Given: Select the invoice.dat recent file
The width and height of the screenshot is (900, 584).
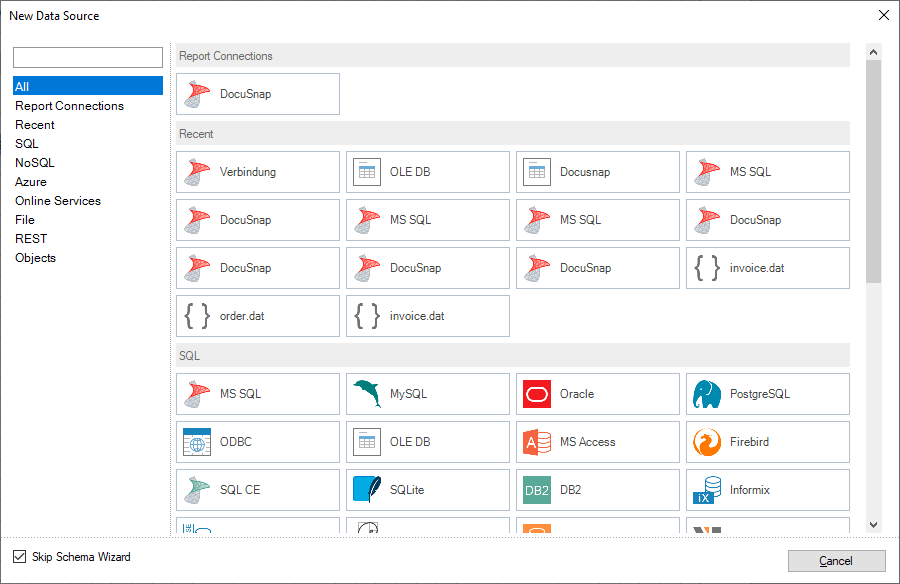Looking at the screenshot, I should [x=768, y=267].
